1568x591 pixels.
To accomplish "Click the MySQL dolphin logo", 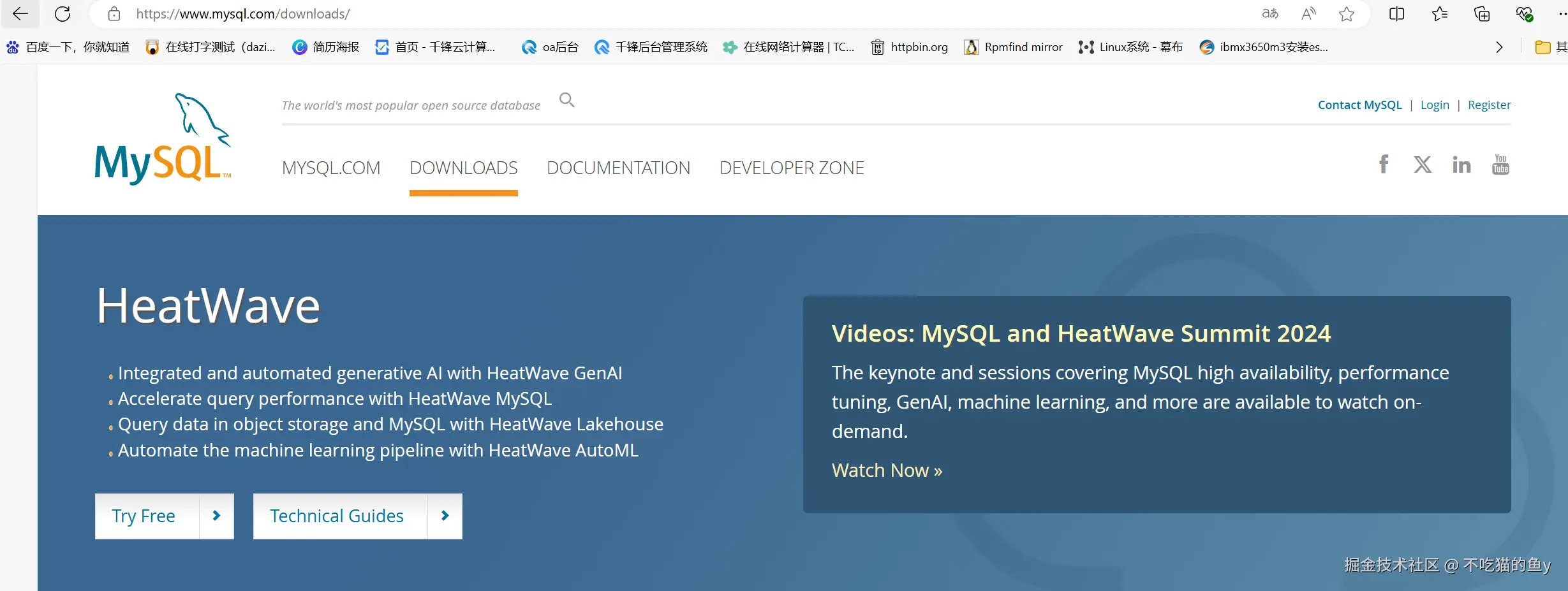I will [x=163, y=139].
